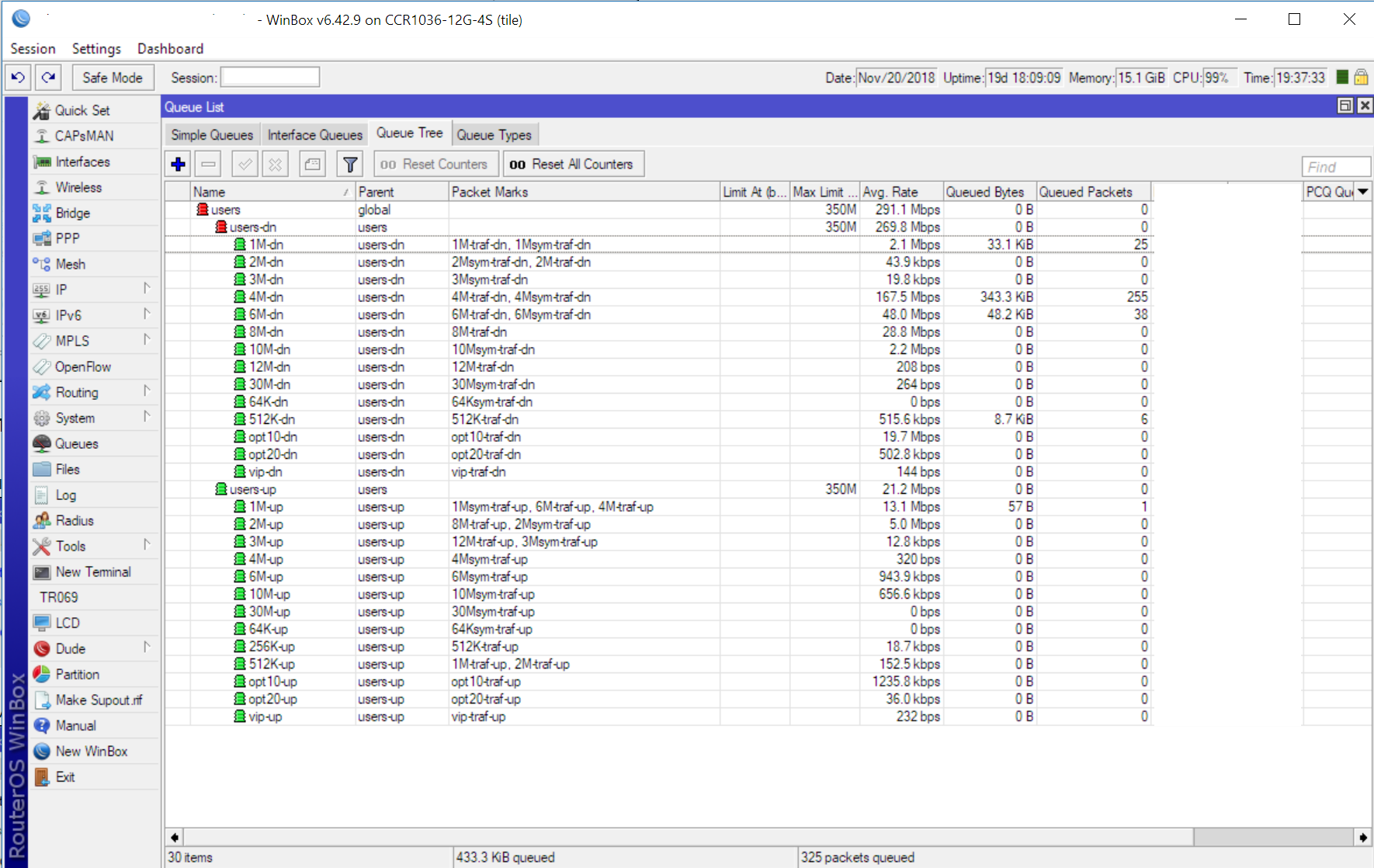Open the Log viewer
The image size is (1374, 868).
point(94,495)
